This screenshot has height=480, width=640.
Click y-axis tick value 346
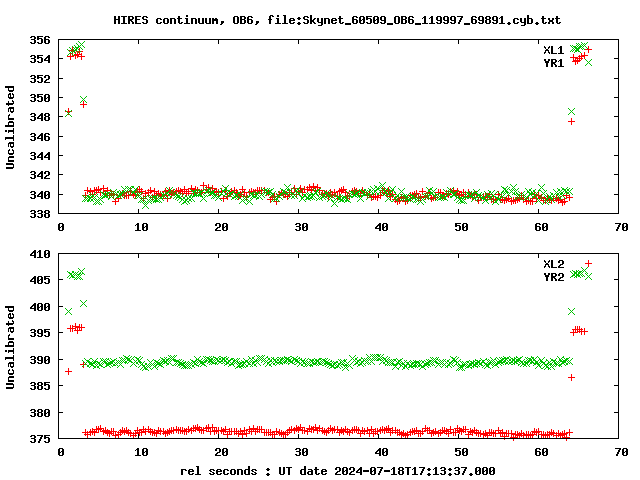tap(40, 137)
